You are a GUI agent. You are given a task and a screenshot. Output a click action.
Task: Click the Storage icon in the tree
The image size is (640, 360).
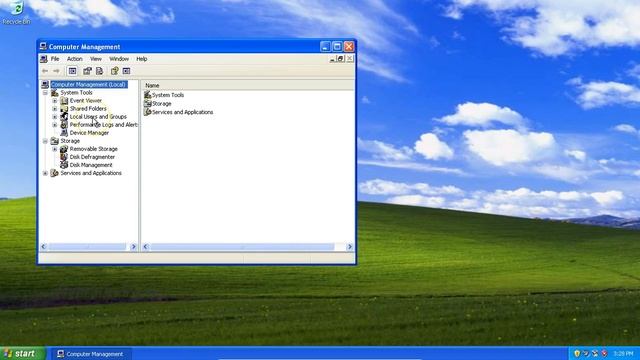[55, 141]
